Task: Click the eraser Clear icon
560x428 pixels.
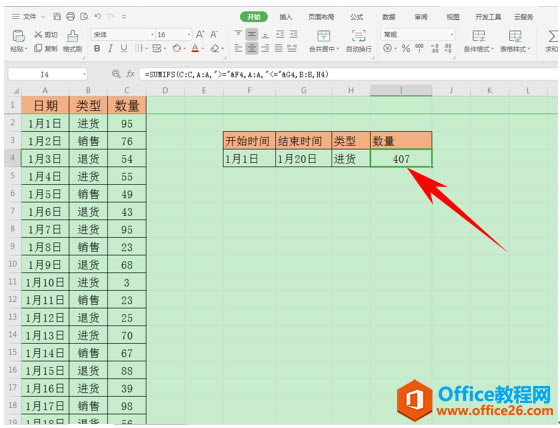Action: pyautogui.click(x=215, y=48)
